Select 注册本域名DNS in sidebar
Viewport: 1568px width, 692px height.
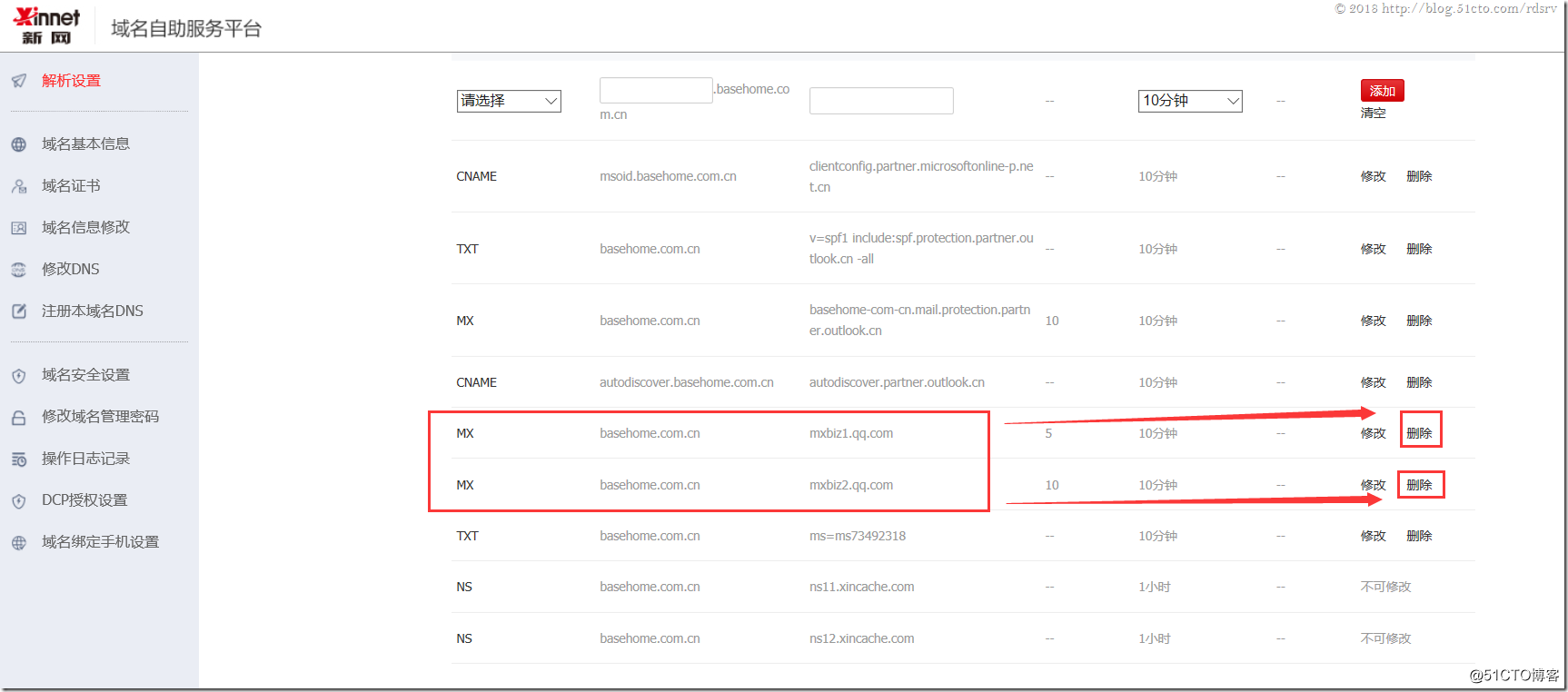pyautogui.click(x=93, y=311)
